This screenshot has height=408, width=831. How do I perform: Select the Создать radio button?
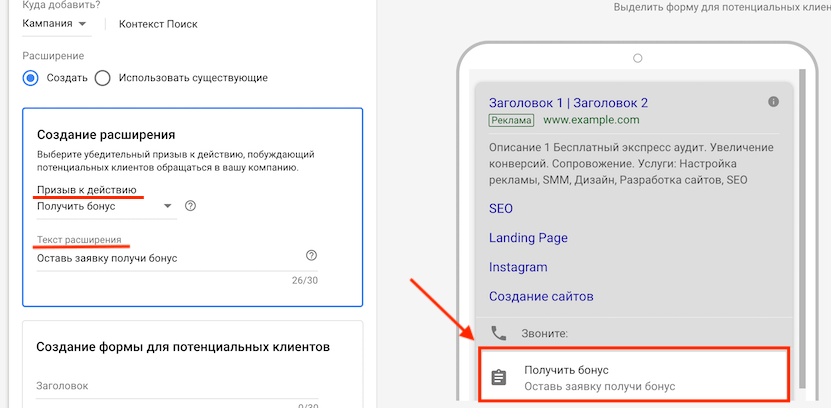[31, 78]
